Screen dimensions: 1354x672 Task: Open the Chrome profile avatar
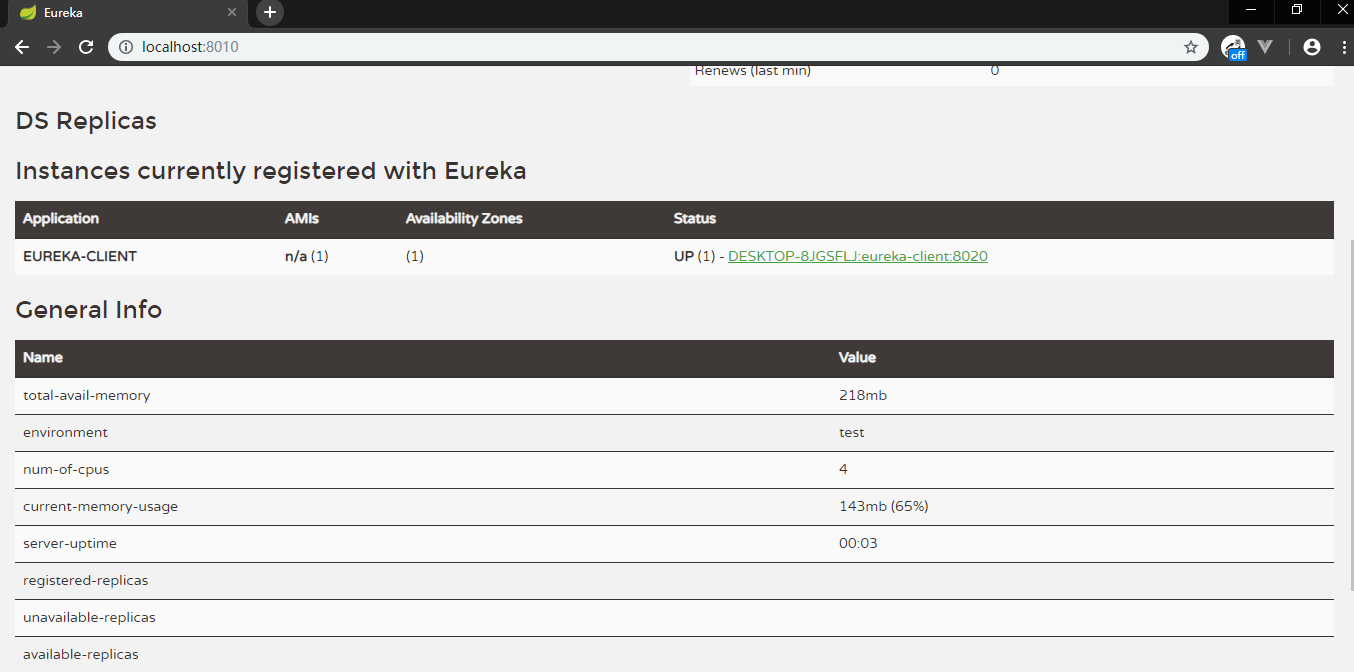click(1312, 47)
